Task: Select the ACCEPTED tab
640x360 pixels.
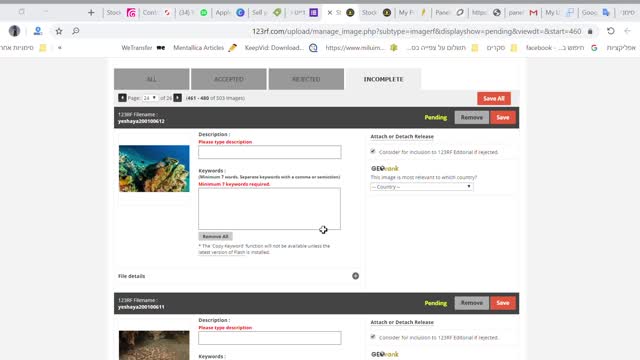Action: pos(229,79)
